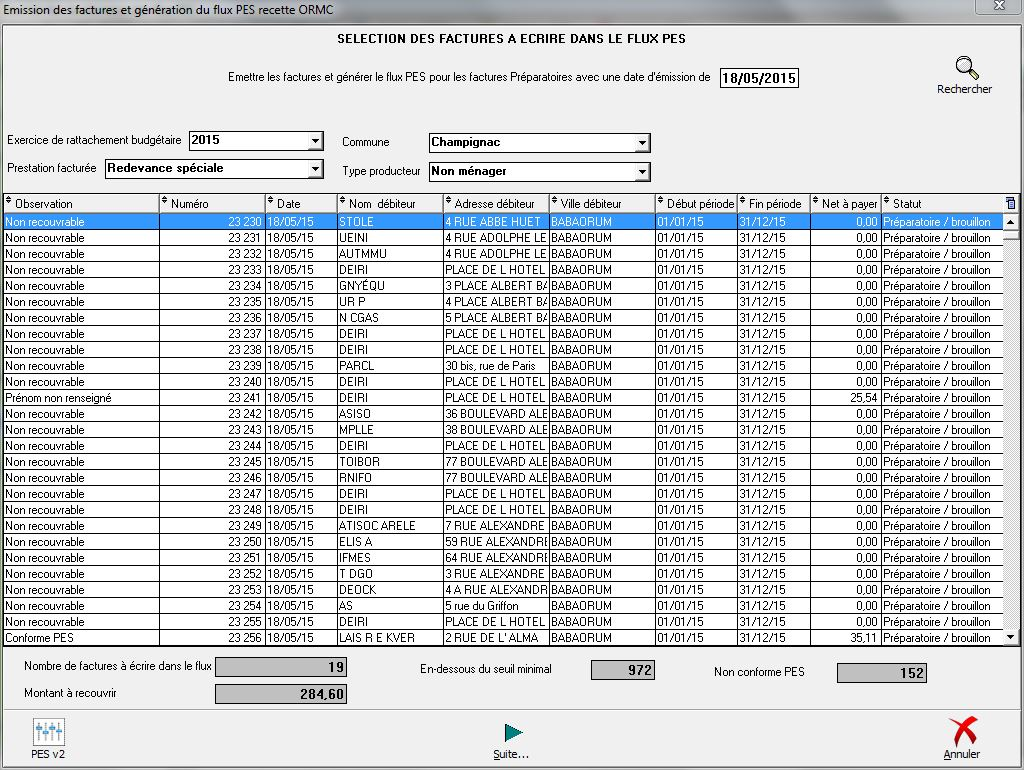Click the Nom débiteur column header
1024x770 pixels.
coord(390,204)
